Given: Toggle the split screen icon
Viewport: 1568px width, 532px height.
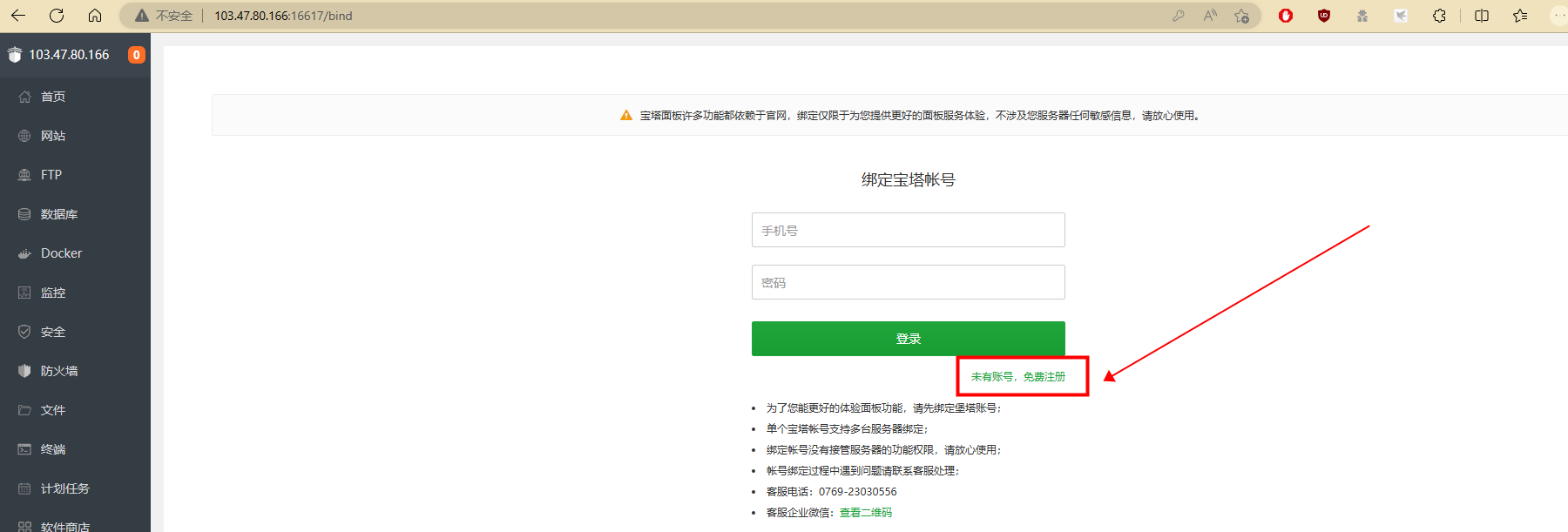Looking at the screenshot, I should tap(1482, 16).
